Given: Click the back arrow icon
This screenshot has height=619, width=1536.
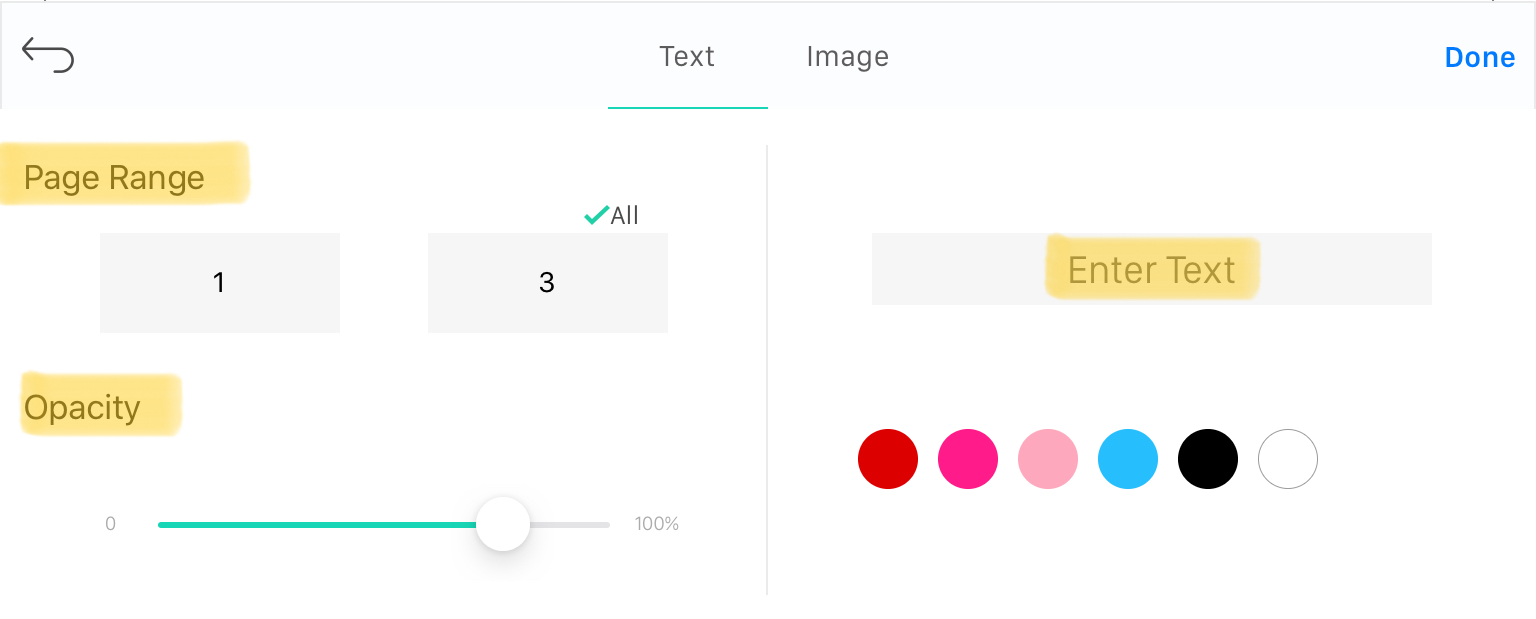Looking at the screenshot, I should (48, 56).
